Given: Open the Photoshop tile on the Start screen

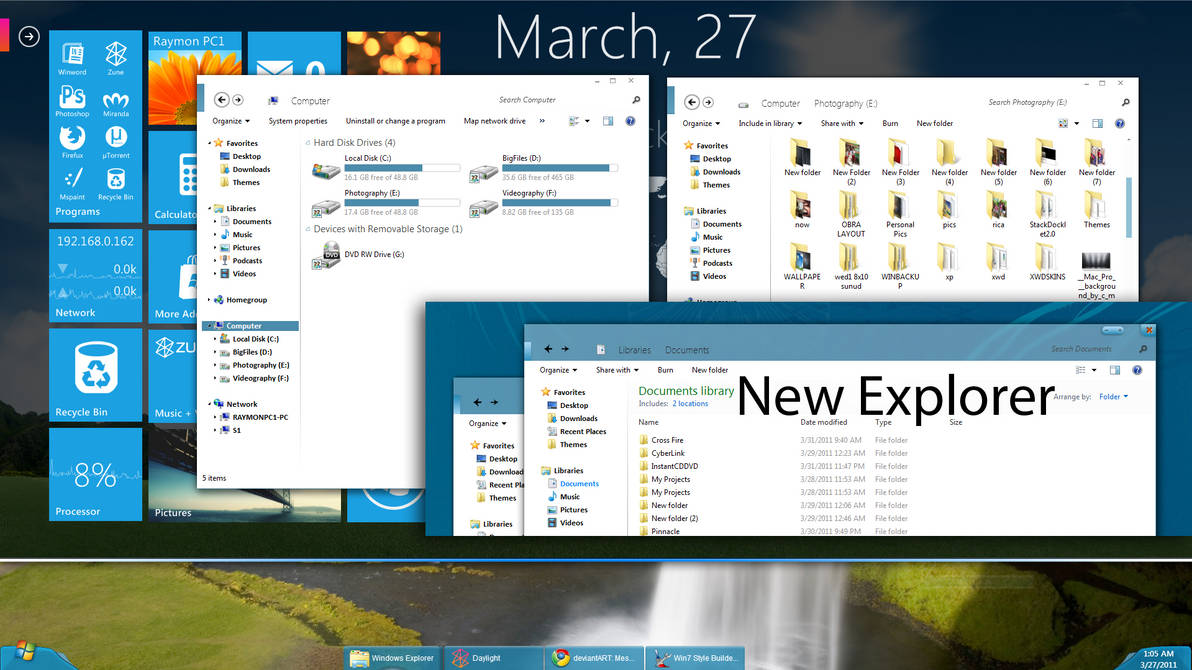Looking at the screenshot, I should (x=71, y=99).
